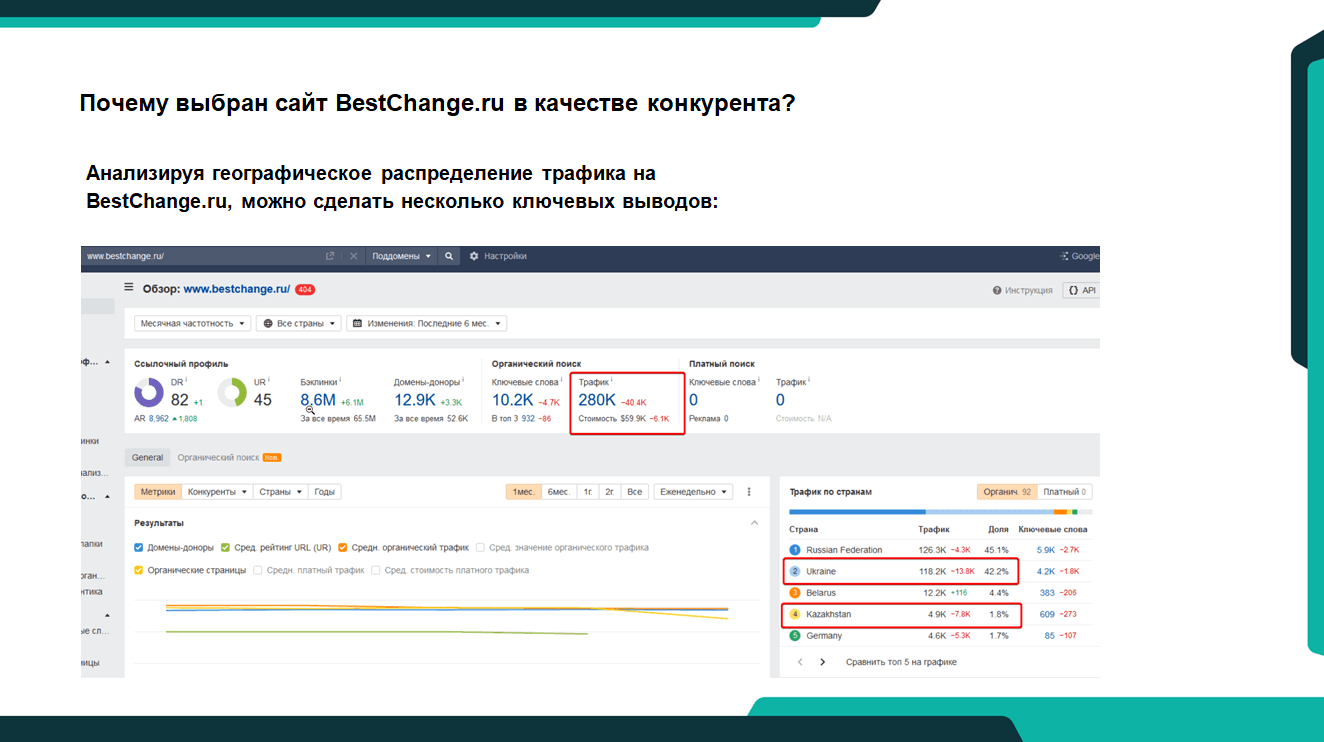This screenshot has height=742, width=1324.
Task: Switch traffic by country to Органич.
Action: 1006,492
